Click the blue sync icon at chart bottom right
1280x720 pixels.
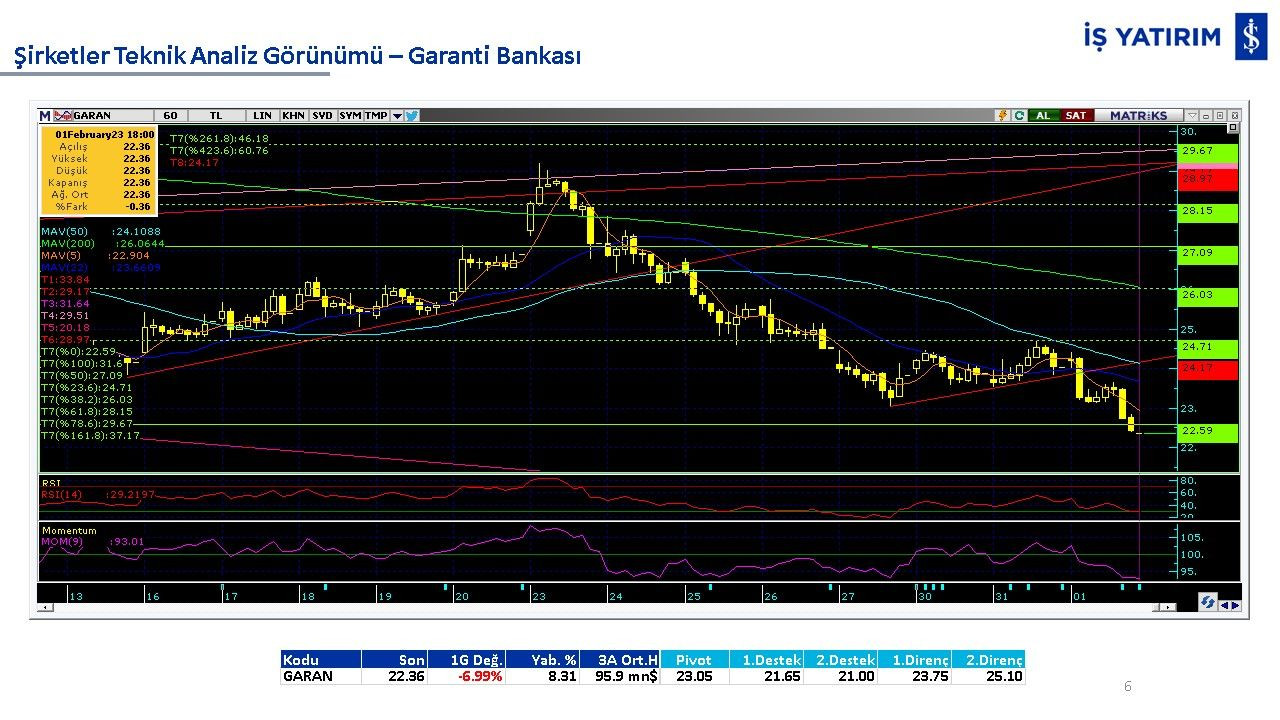tap(1208, 603)
